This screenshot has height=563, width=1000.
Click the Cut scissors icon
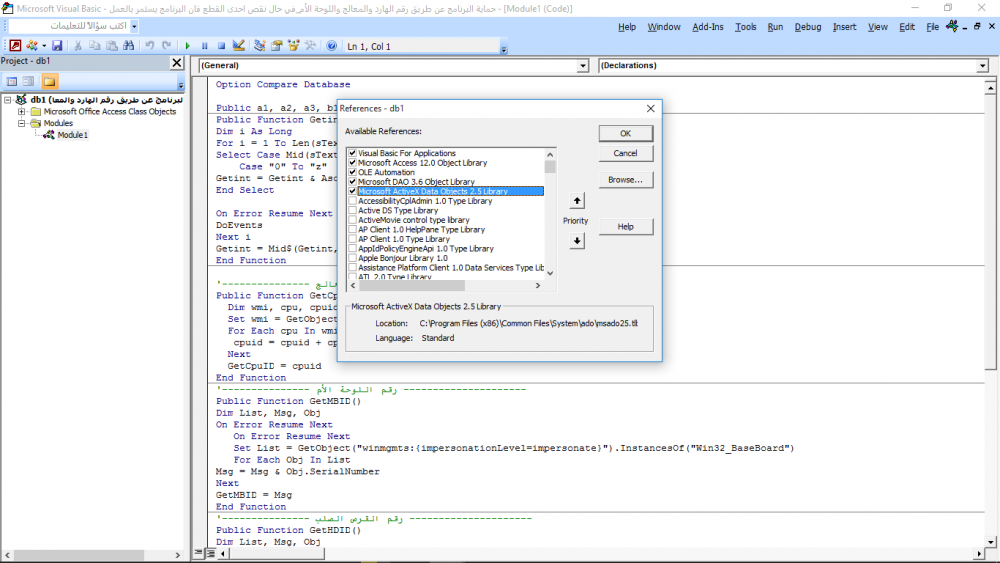point(78,45)
